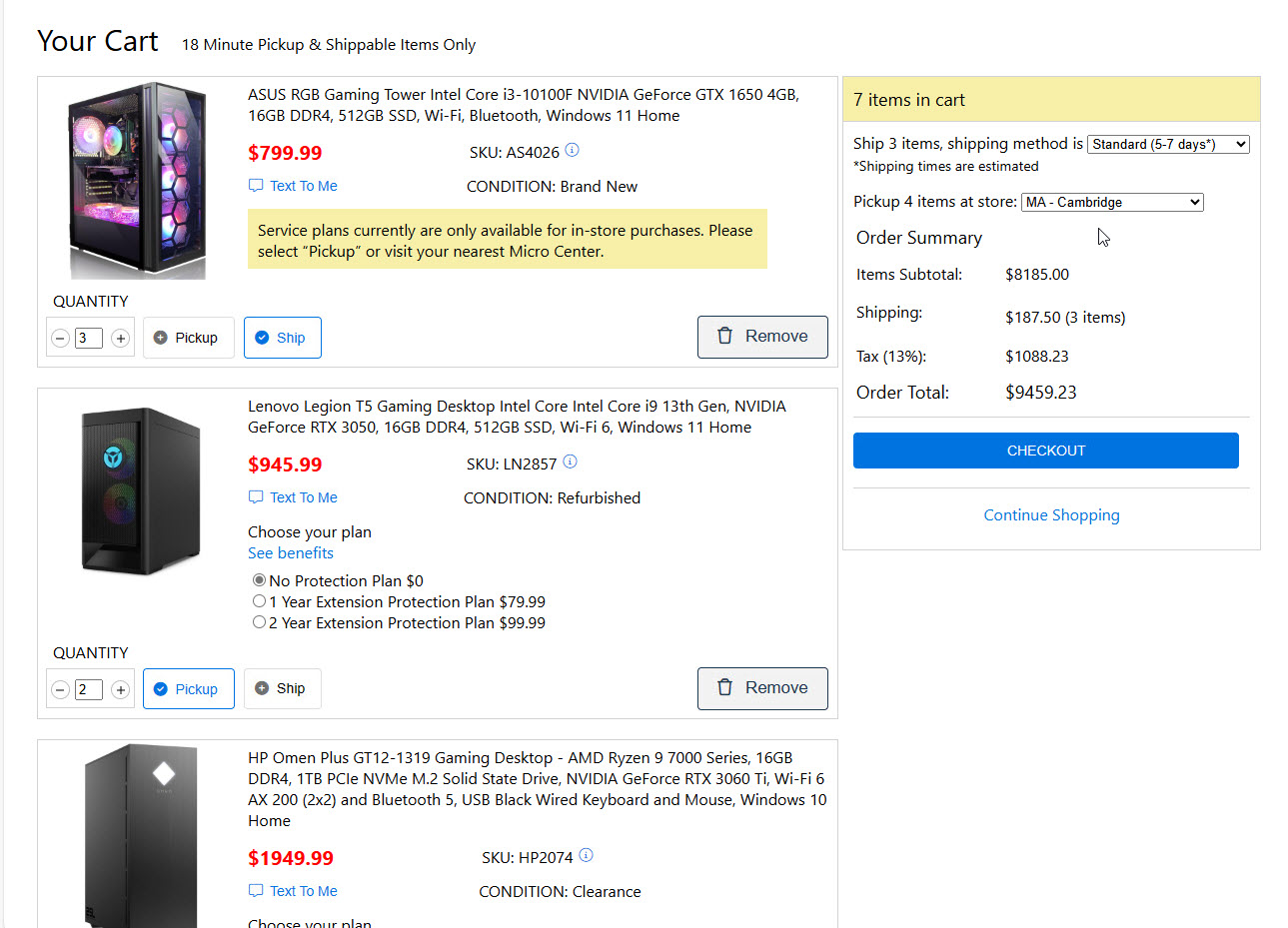Viewport: 1288px width, 928px height.
Task: Decrease quantity of the Lenovo Legion T5
Action: [x=60, y=690]
